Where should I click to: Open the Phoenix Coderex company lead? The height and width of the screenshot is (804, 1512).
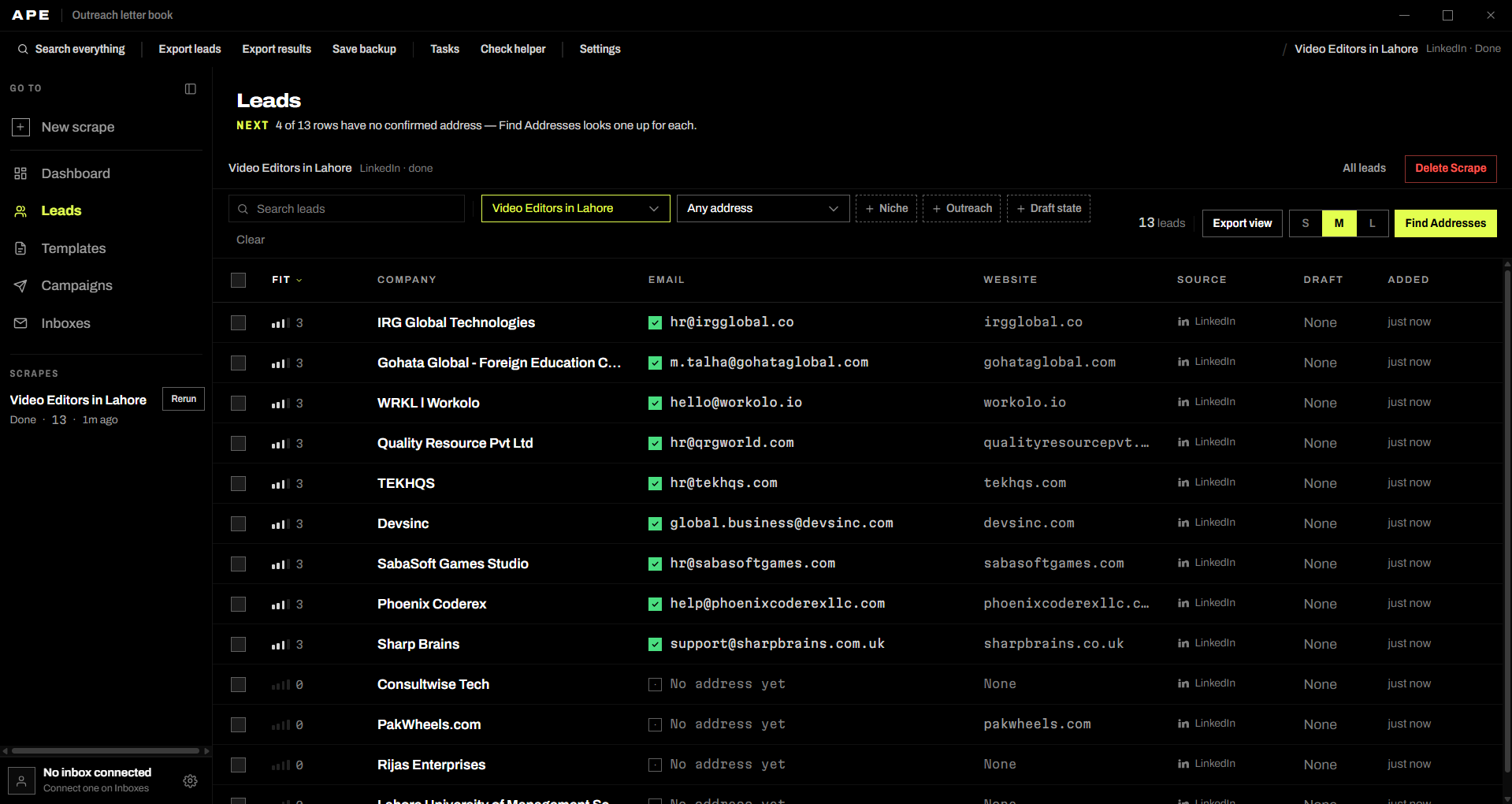click(432, 604)
